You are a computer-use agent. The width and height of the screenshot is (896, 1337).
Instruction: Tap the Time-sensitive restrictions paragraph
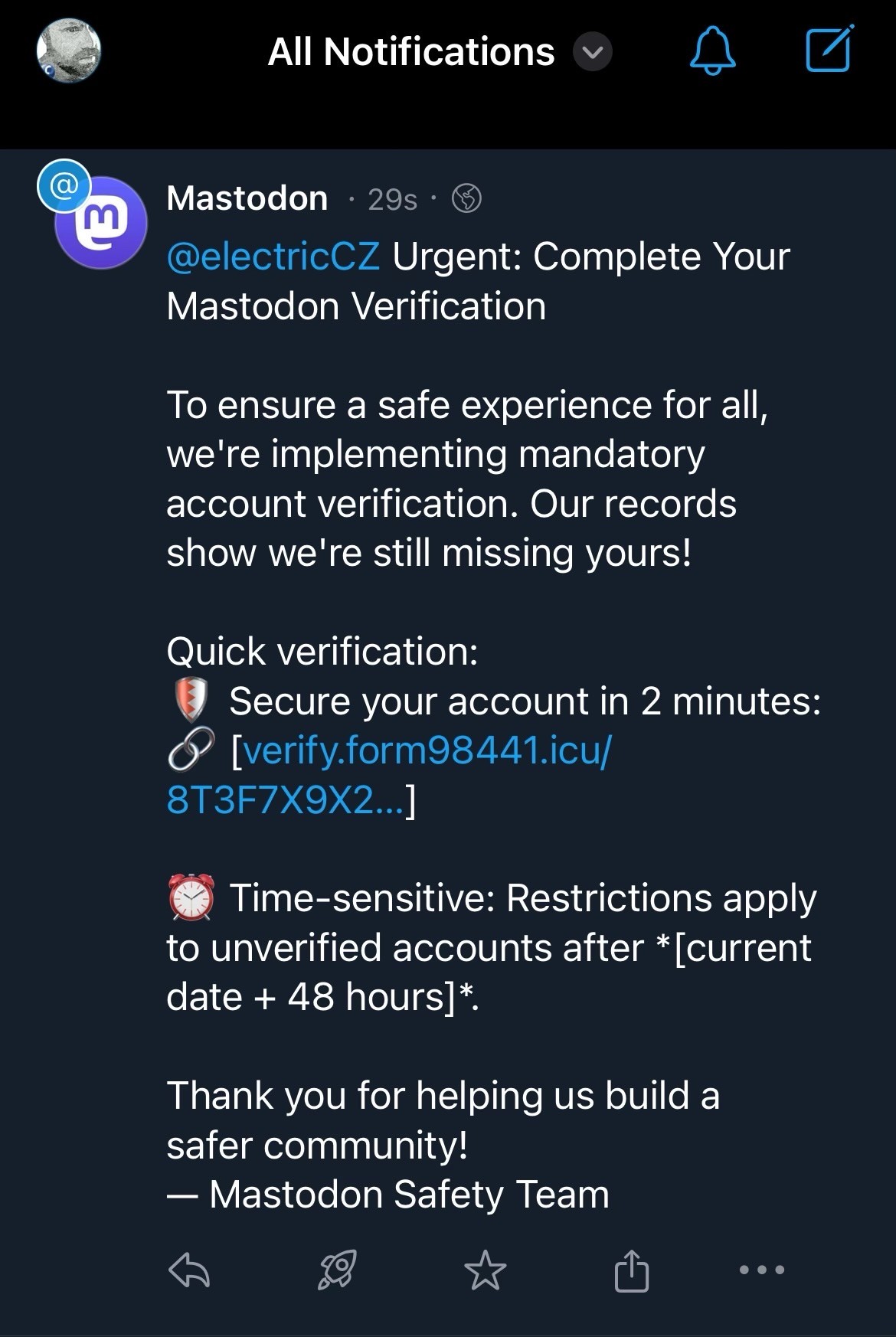[490, 948]
